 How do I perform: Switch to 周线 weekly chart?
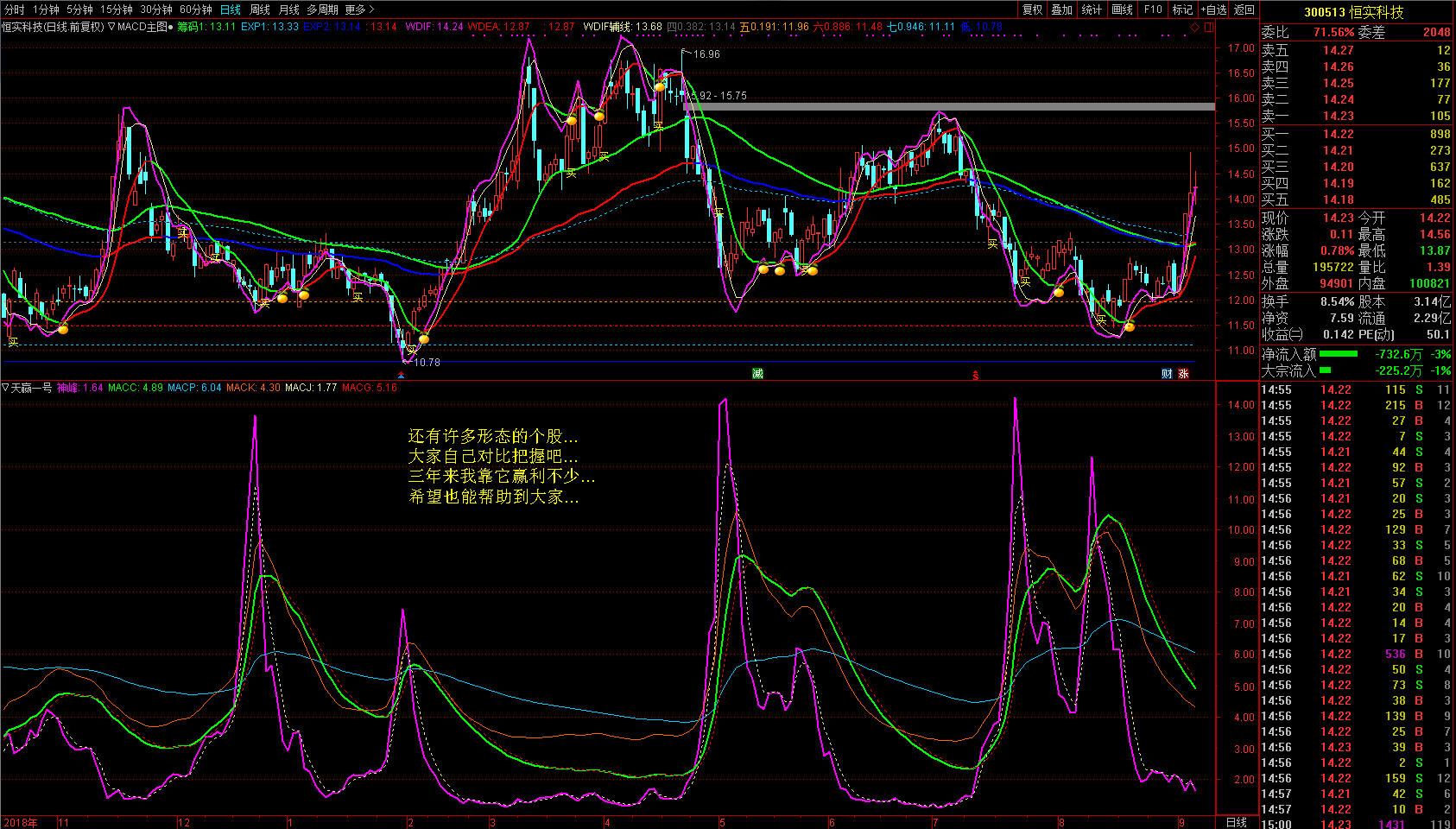click(x=260, y=9)
